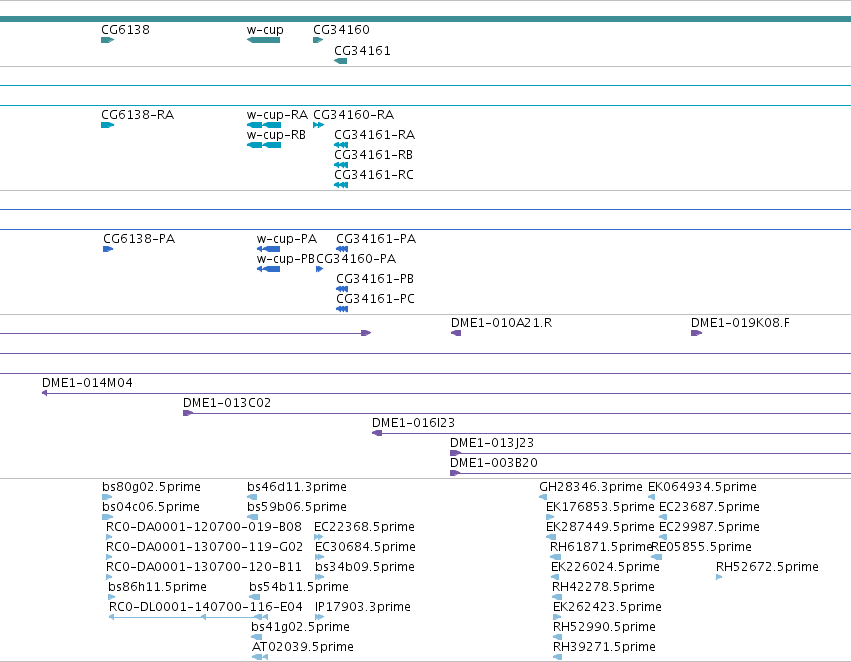Select EST RH52672.5prime

coord(767,568)
